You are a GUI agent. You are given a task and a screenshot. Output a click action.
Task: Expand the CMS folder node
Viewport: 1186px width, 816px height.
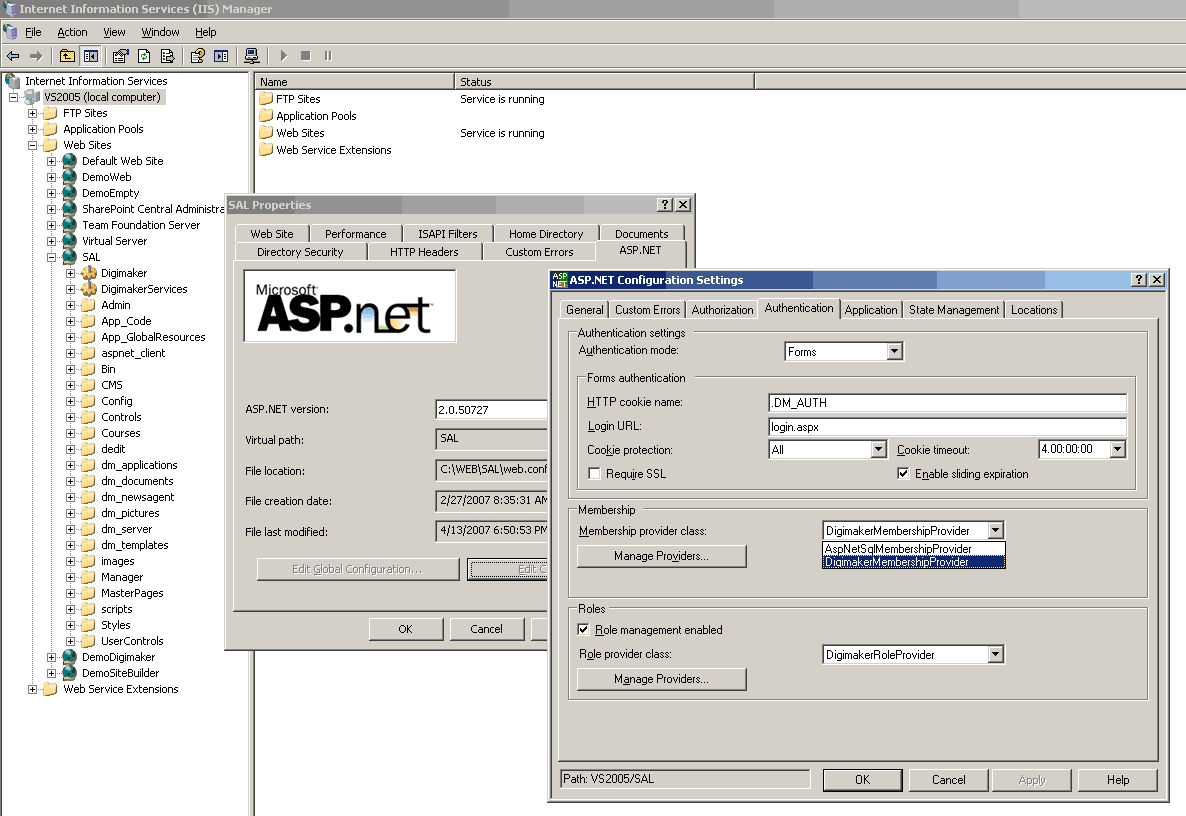(70, 385)
